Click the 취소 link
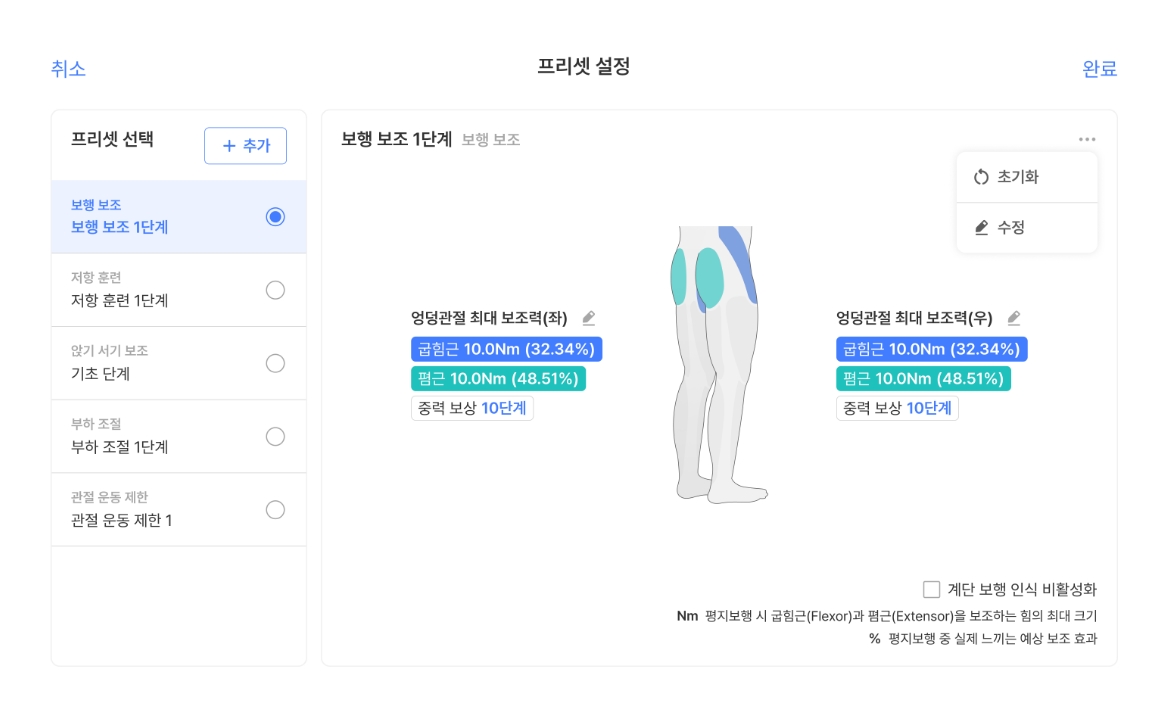Screen dimensions: 1167x724 [x=68, y=69]
